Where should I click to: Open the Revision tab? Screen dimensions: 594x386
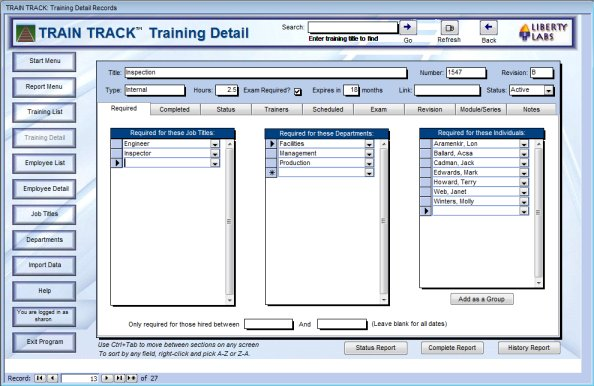point(430,109)
